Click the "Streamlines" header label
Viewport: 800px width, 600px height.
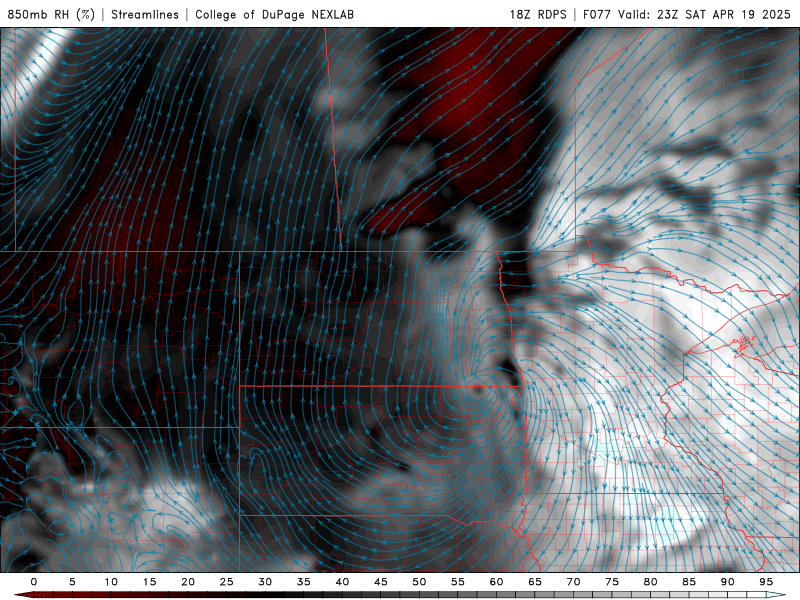[145, 14]
